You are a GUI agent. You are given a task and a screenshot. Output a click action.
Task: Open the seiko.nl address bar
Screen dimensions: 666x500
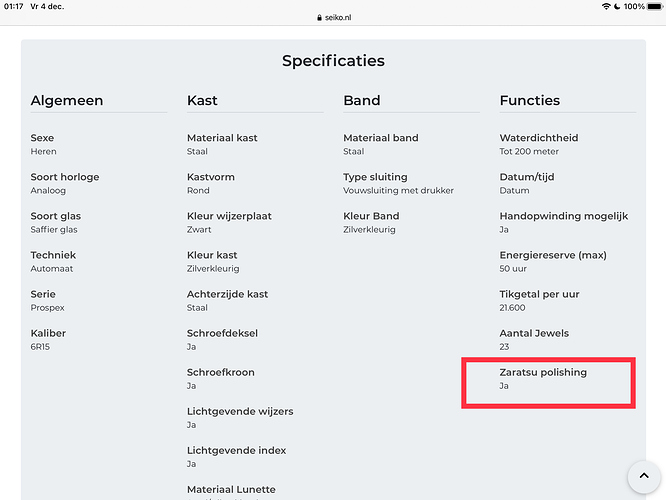[x=336, y=17]
